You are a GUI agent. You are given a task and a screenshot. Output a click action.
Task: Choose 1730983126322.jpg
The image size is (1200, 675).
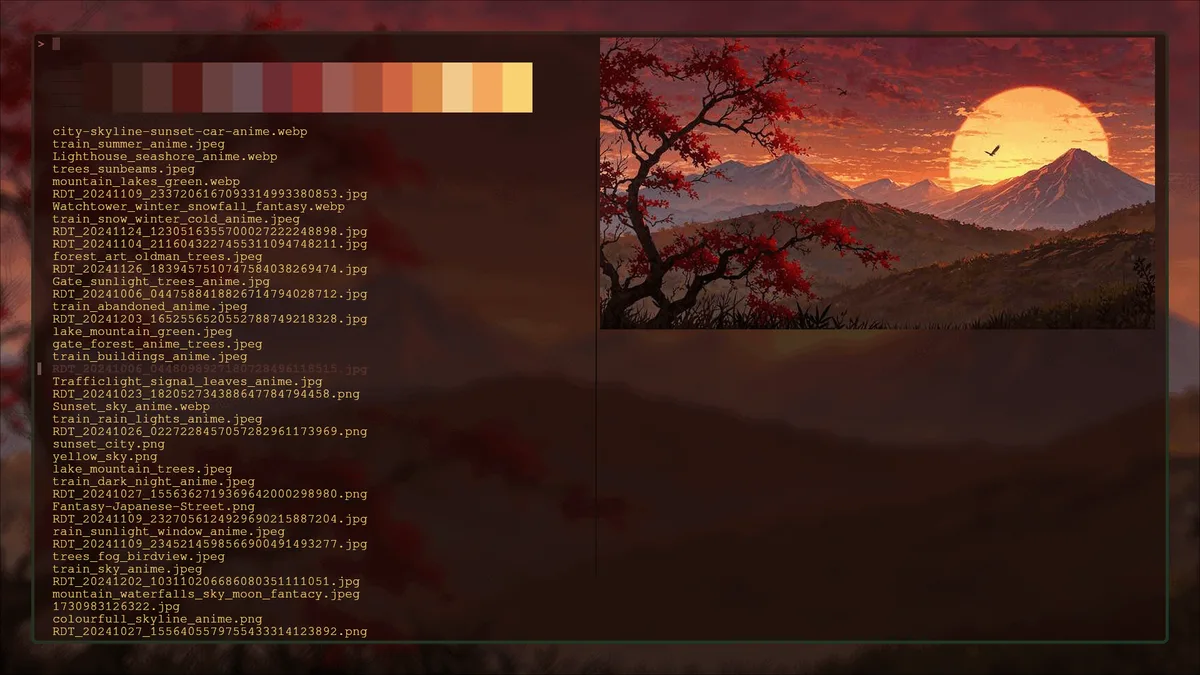(x=116, y=606)
